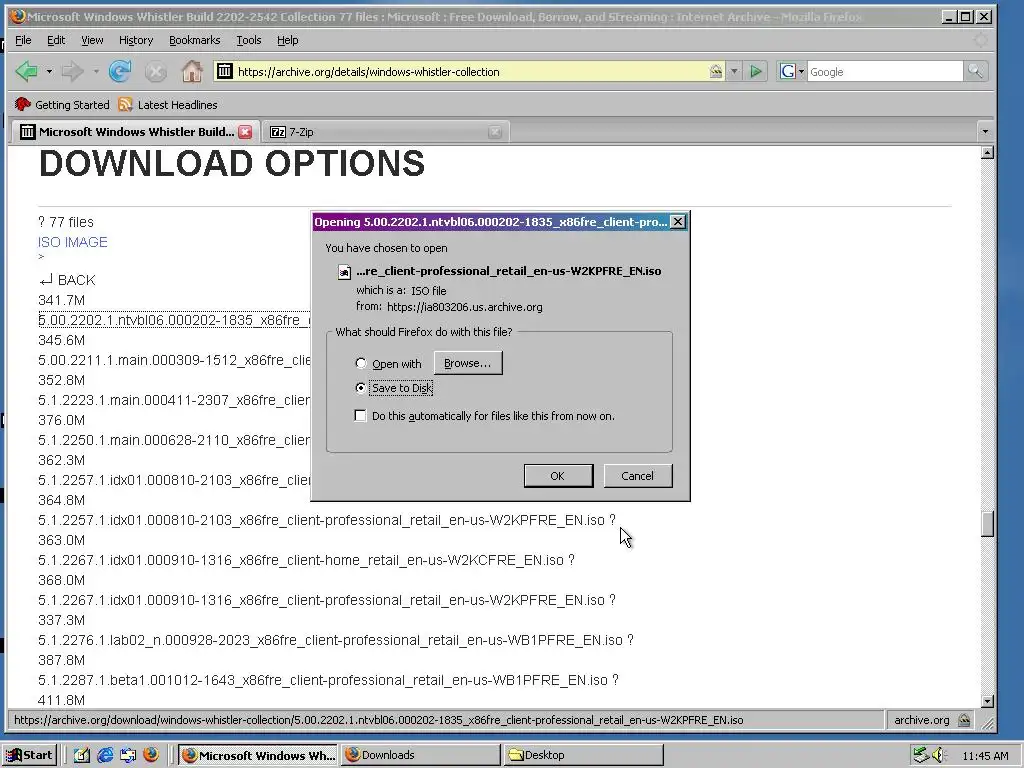Open the Forward history dropdown arrow
Viewport: 1024px width, 768px height.
(x=95, y=71)
